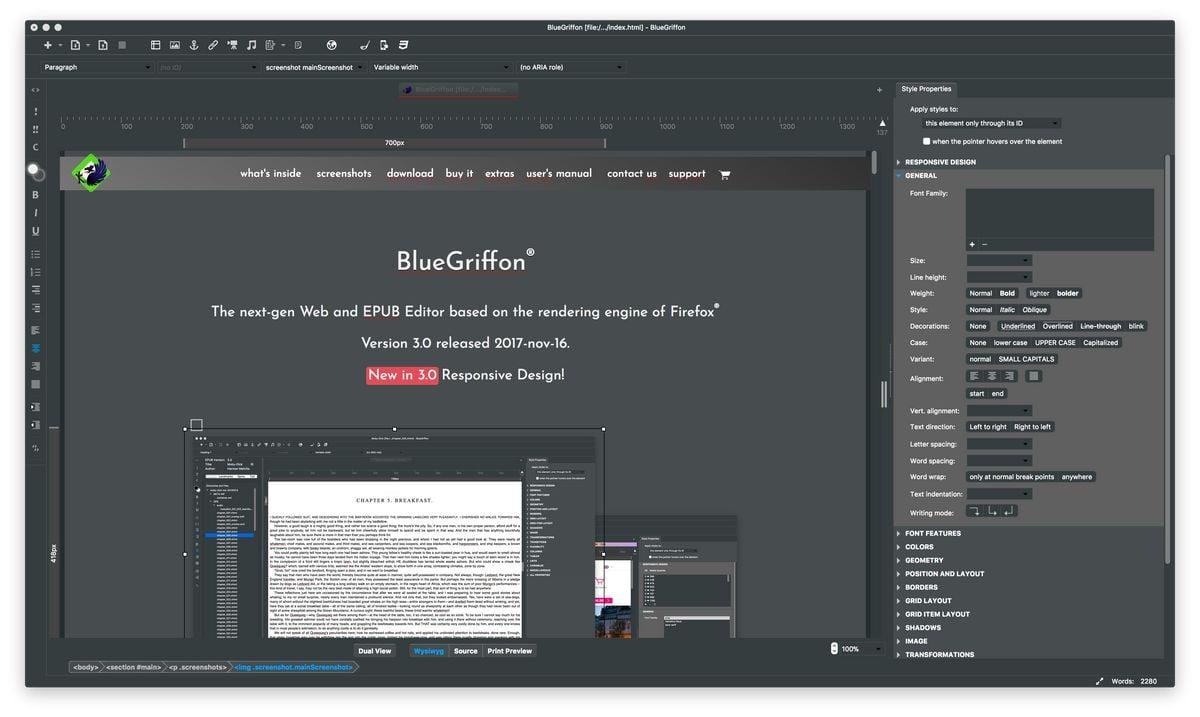Screen dimensions: 1200x717
Task: Open the 'screenshot mainScreenshot' class dropdown
Action: click(x=314, y=67)
